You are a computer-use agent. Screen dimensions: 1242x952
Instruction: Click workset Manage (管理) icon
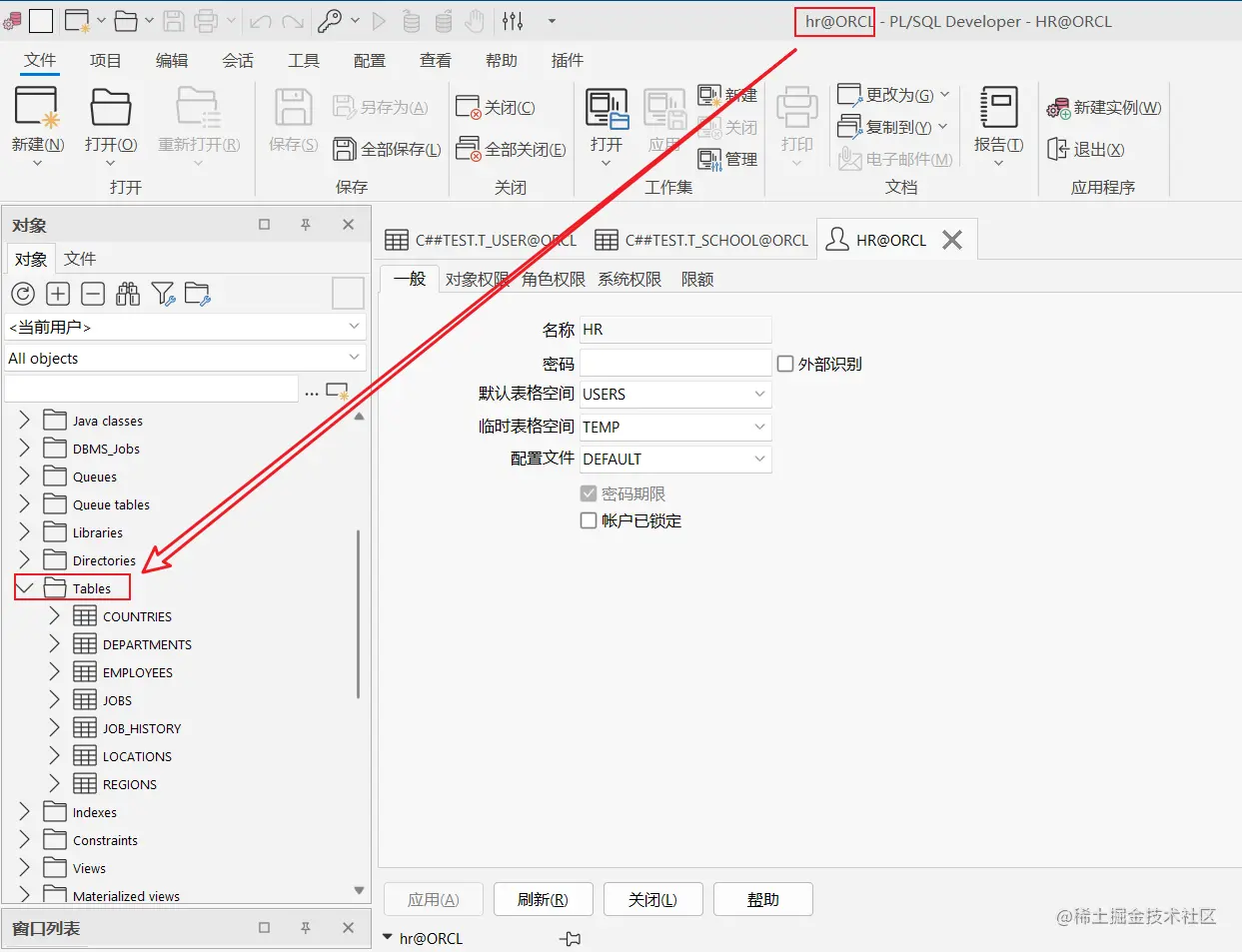click(x=709, y=159)
